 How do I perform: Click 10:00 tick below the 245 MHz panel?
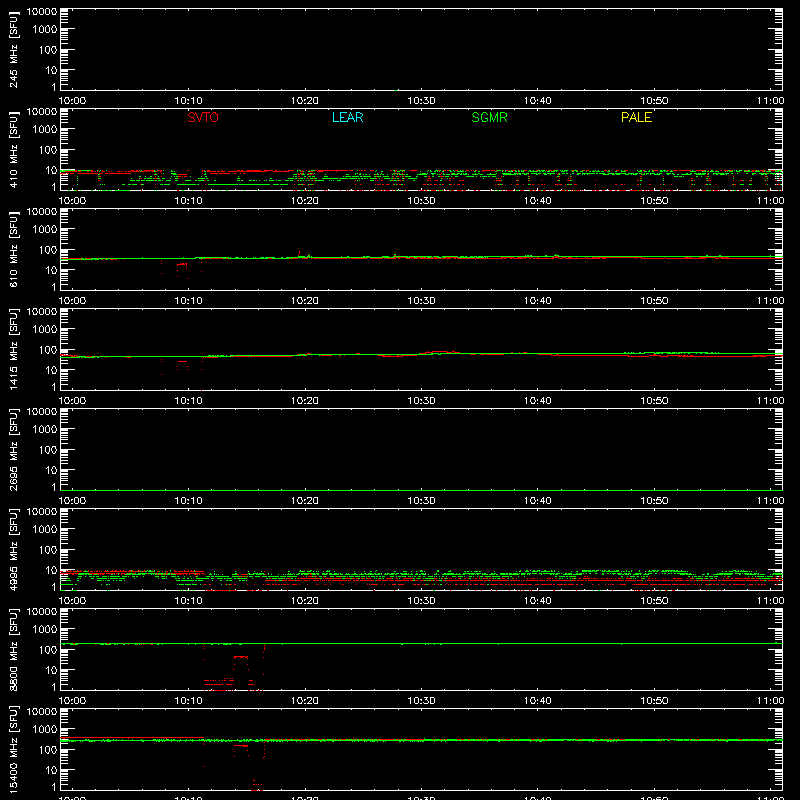point(72,101)
